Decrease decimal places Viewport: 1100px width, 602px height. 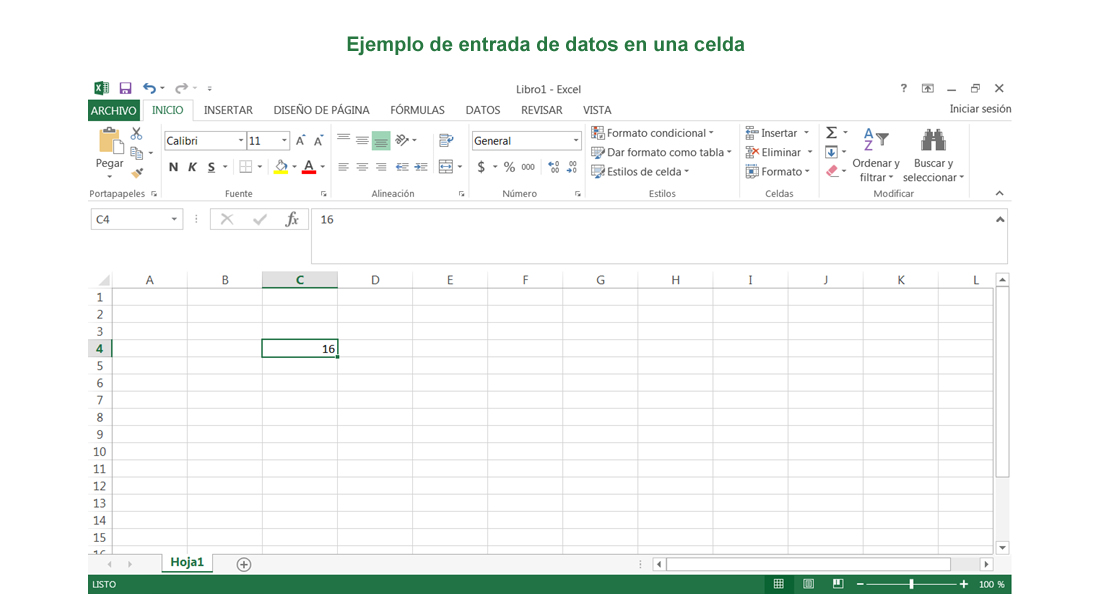click(x=572, y=167)
